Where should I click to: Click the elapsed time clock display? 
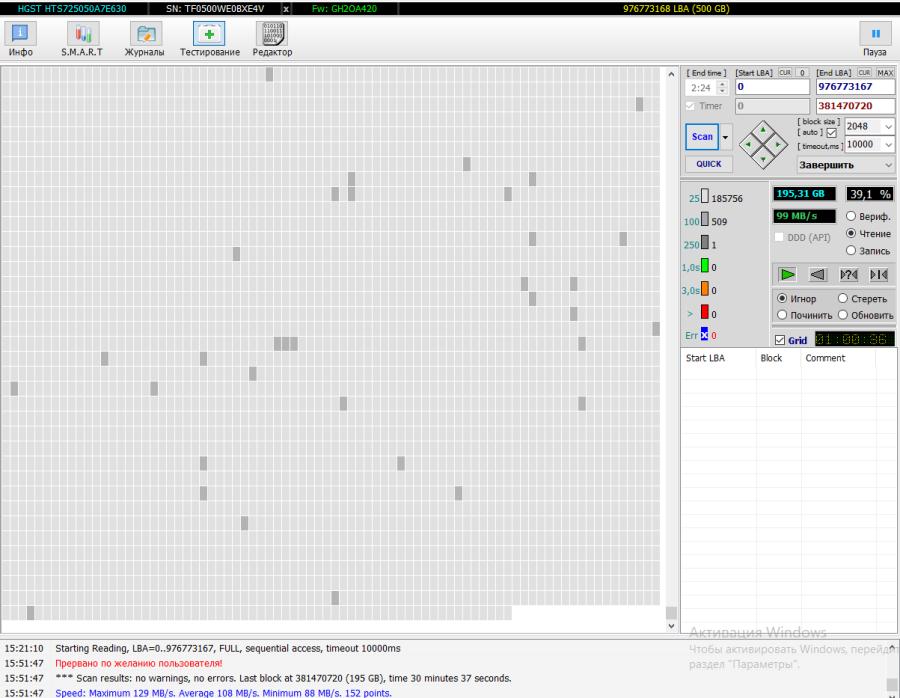[x=854, y=339]
